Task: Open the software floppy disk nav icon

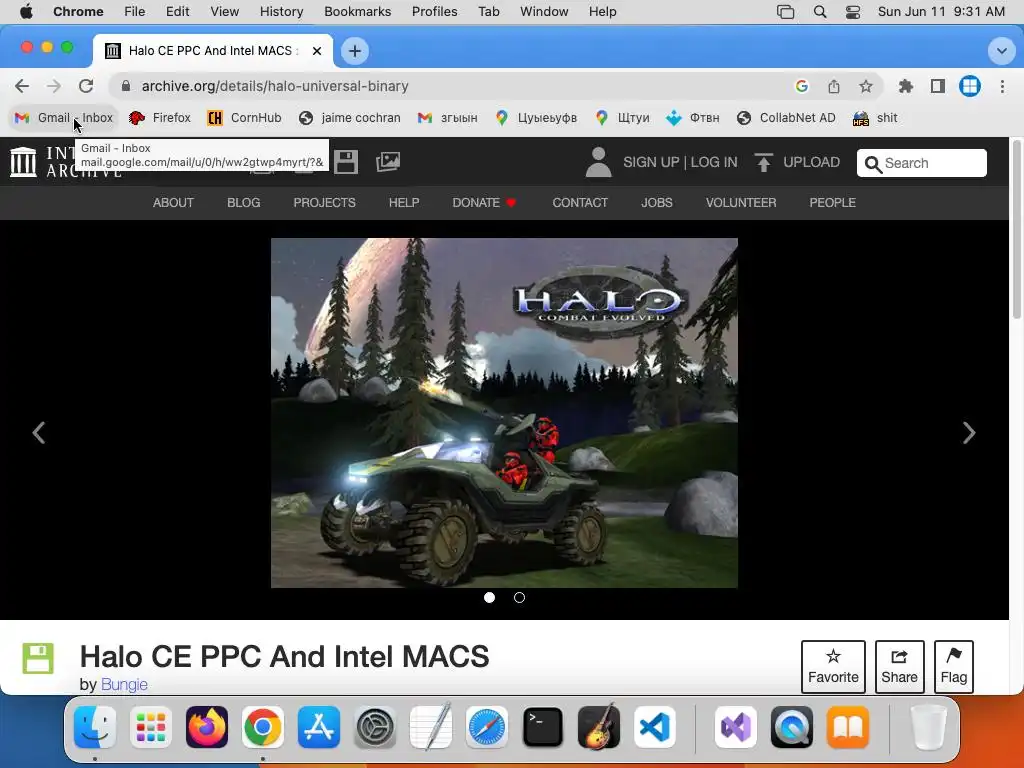Action: point(345,162)
